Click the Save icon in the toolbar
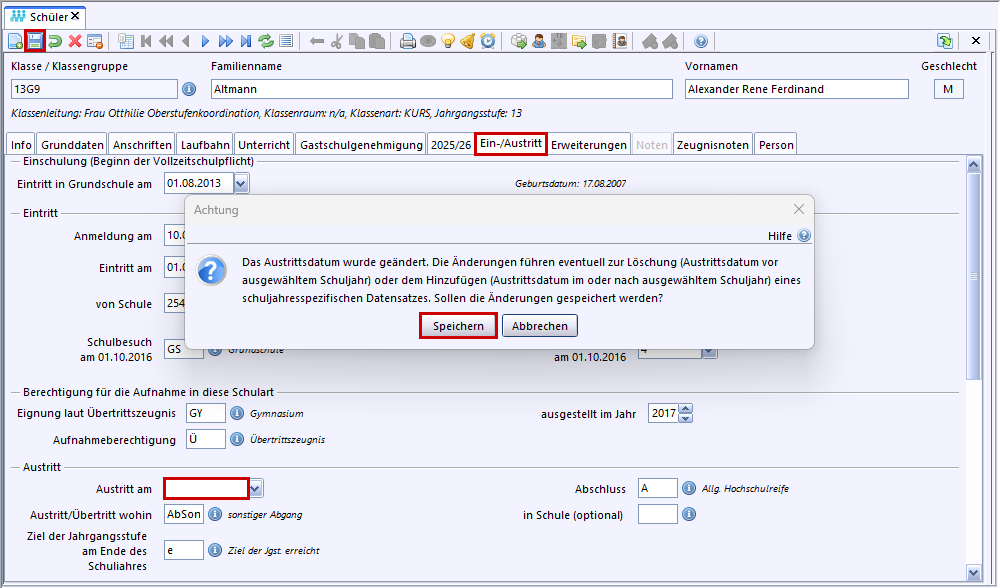This screenshot has height=588, width=1000. click(x=35, y=41)
